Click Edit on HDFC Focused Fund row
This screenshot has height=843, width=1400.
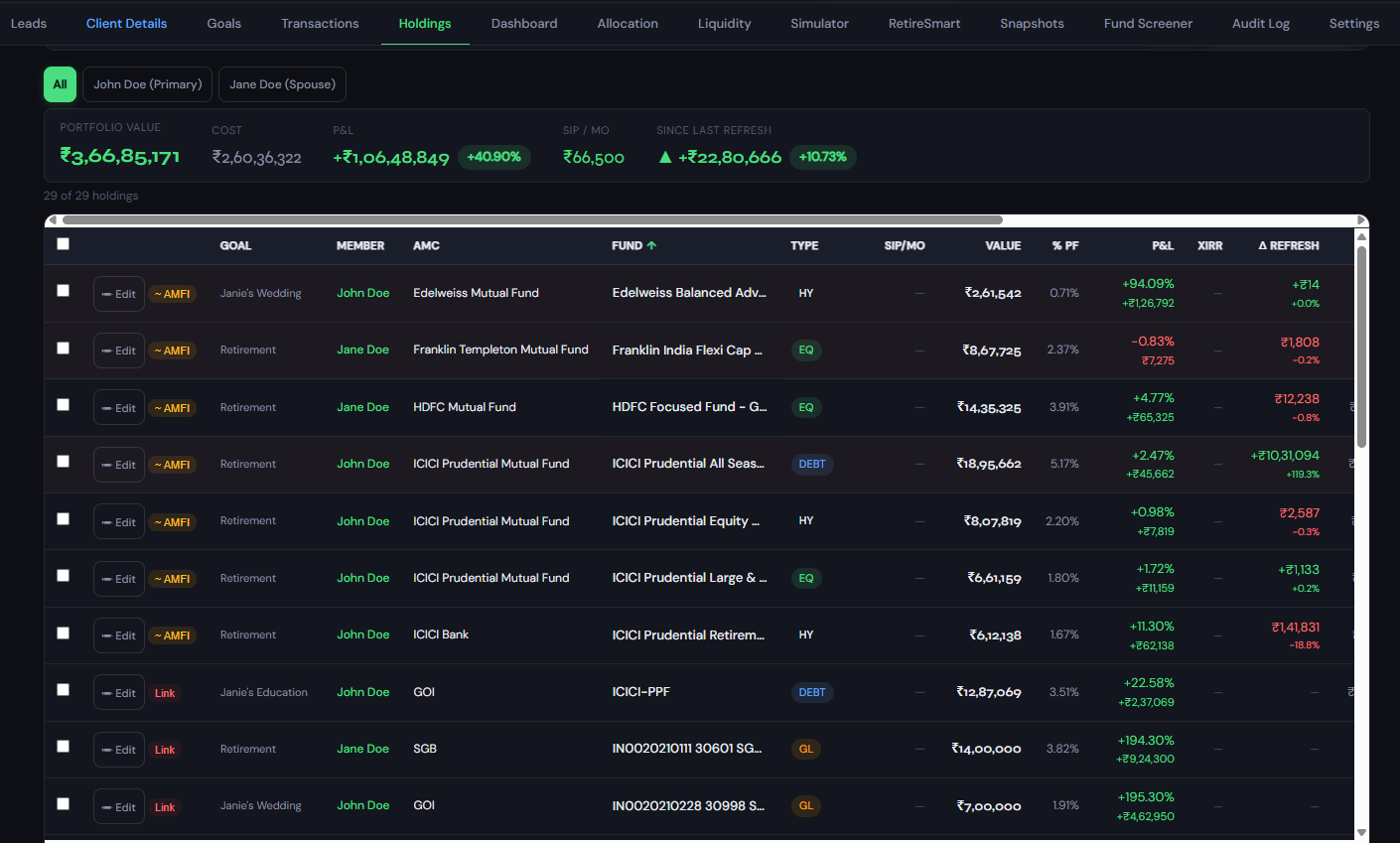(119, 408)
